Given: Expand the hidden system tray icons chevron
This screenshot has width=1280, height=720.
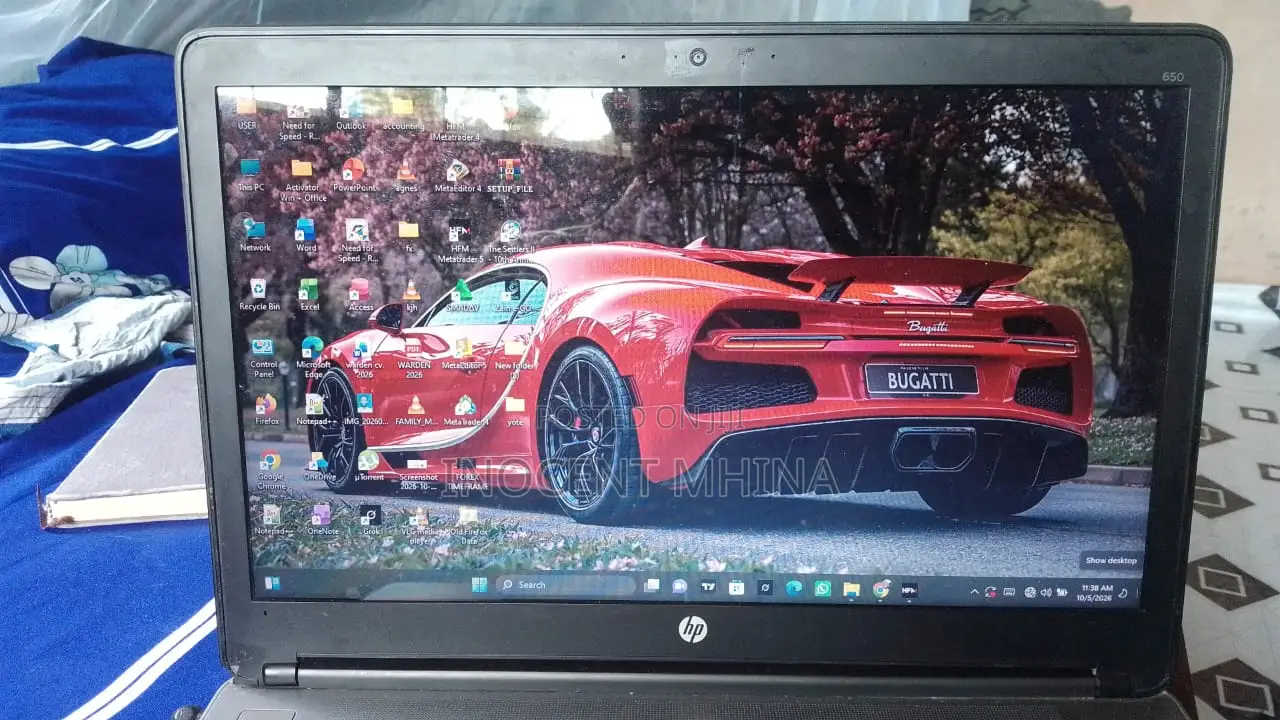Looking at the screenshot, I should pyautogui.click(x=975, y=592).
